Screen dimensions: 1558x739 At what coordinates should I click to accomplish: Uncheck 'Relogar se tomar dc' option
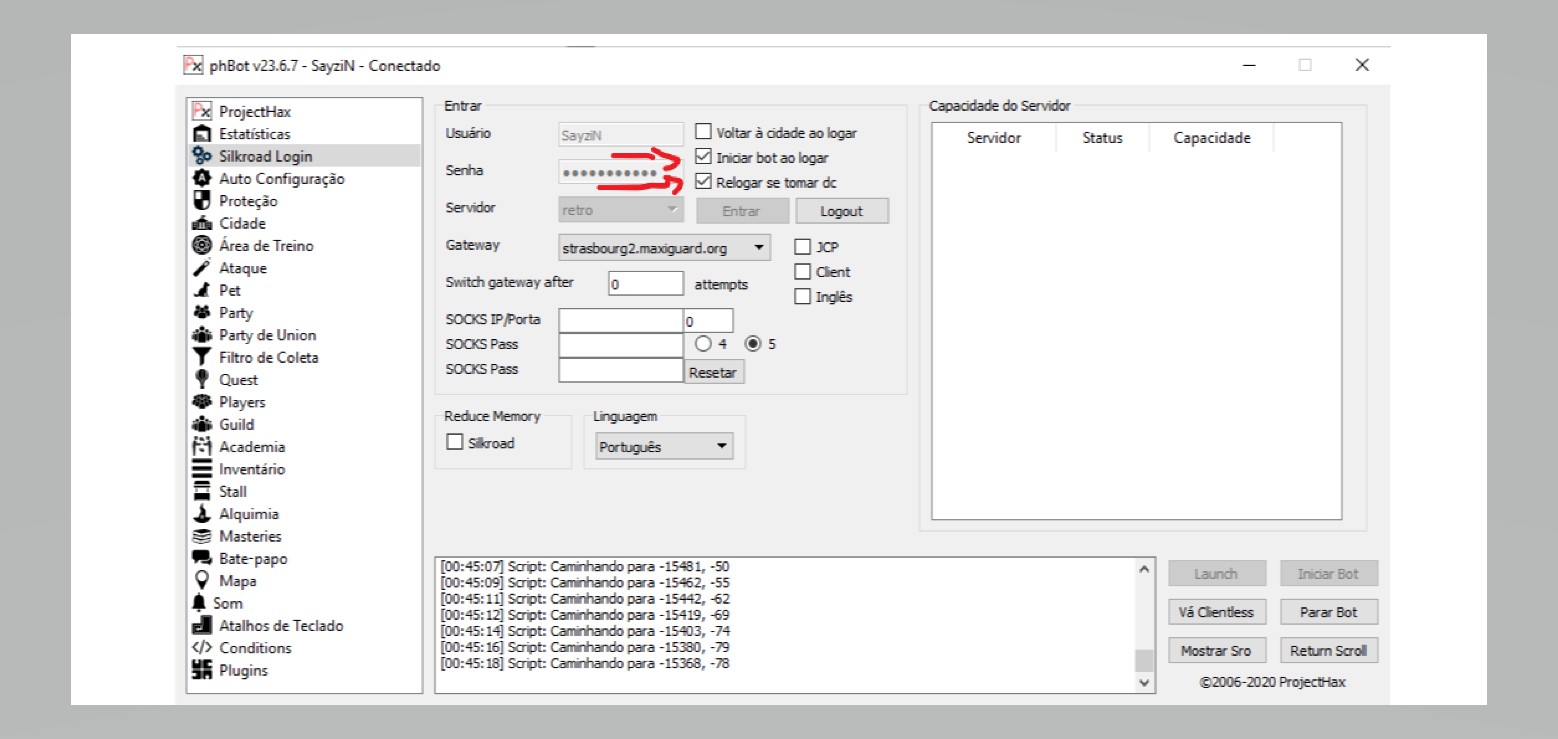click(x=703, y=182)
